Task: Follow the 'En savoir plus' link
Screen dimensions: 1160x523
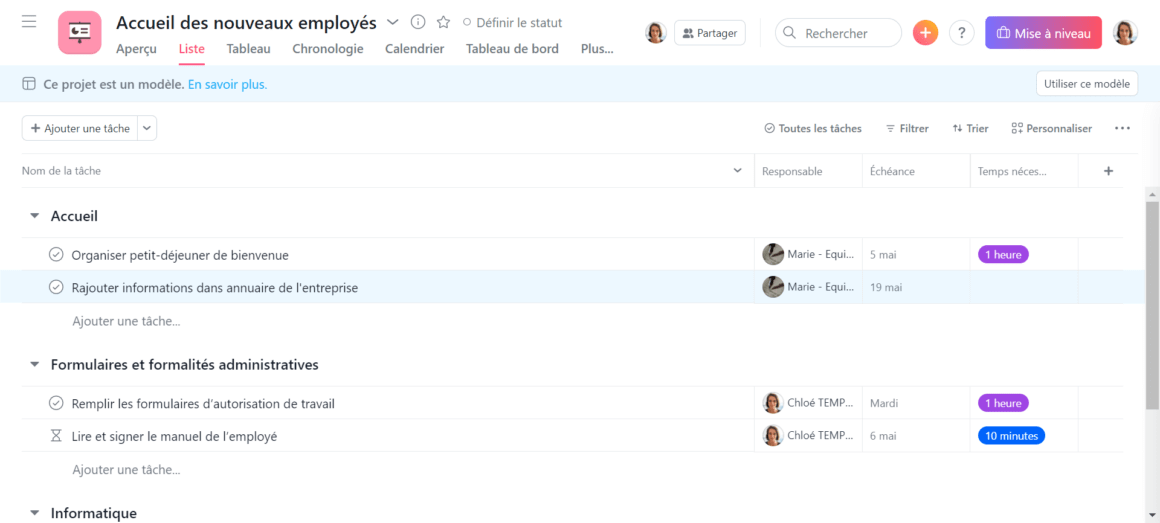Action: coord(227,85)
